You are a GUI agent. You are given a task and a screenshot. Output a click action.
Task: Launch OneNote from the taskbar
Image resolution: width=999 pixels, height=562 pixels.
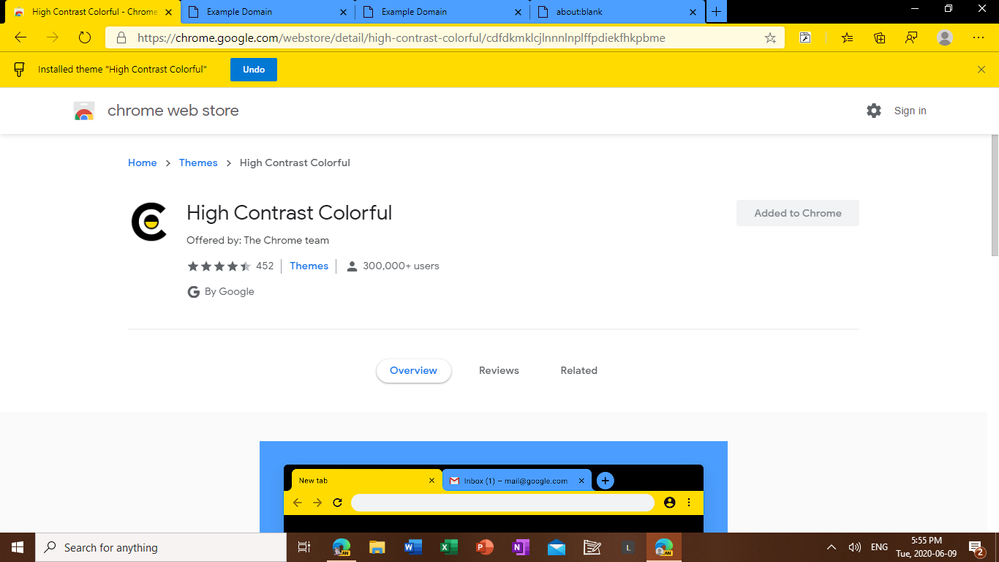pyautogui.click(x=521, y=547)
